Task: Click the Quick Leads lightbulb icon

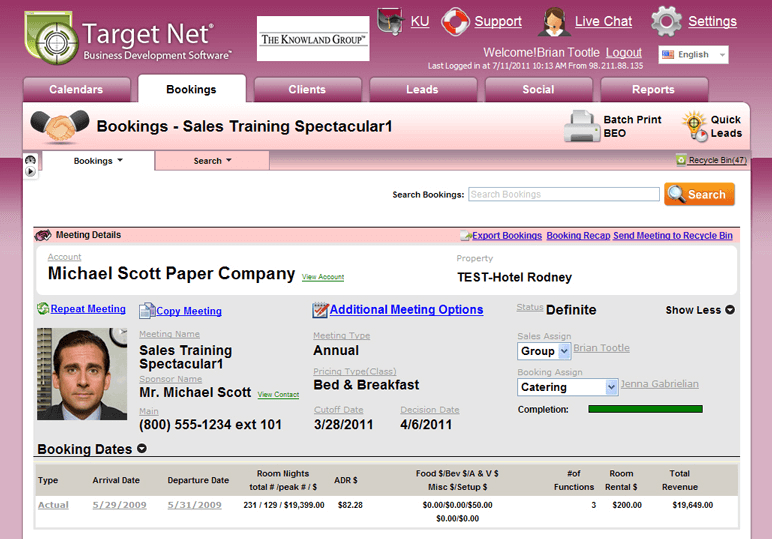Action: click(694, 127)
